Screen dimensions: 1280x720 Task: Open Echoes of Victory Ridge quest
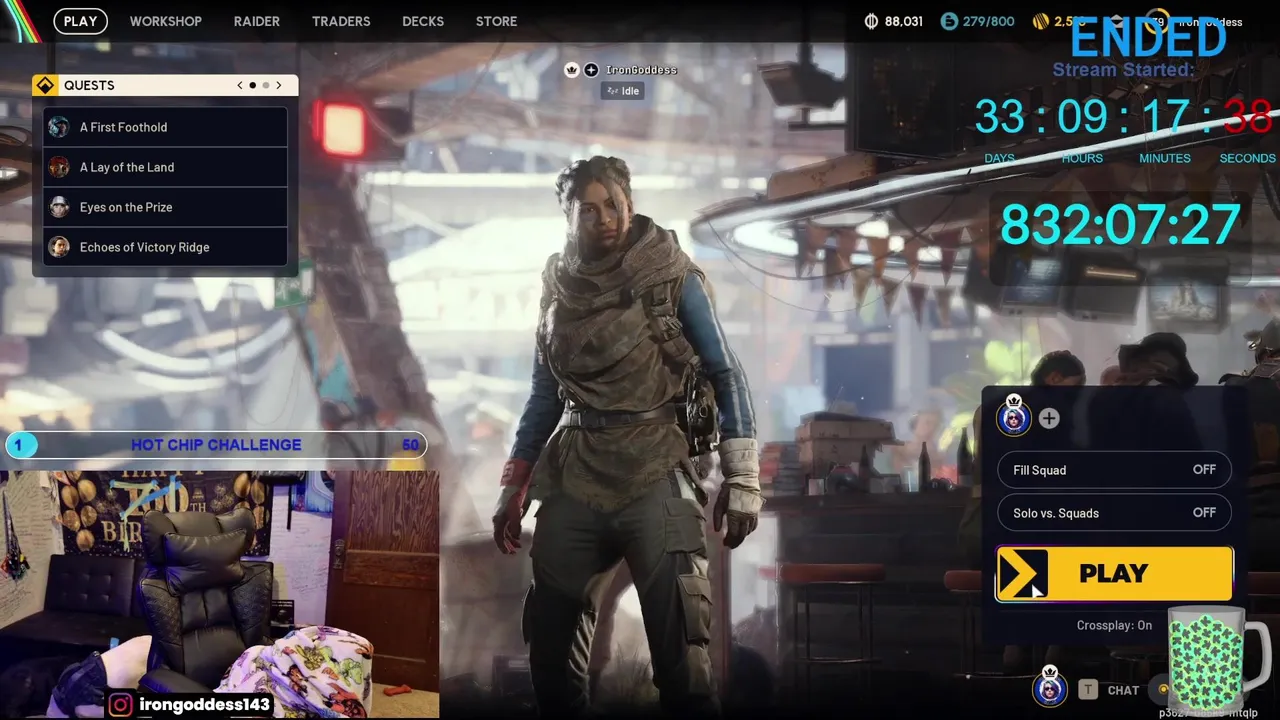(x=166, y=247)
